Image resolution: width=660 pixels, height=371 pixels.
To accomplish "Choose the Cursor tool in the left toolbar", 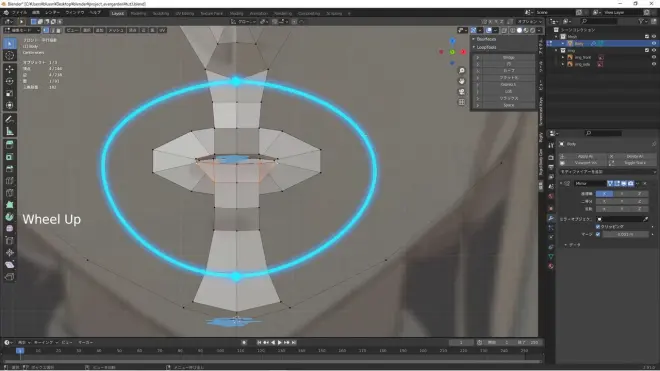I will pos(10,55).
